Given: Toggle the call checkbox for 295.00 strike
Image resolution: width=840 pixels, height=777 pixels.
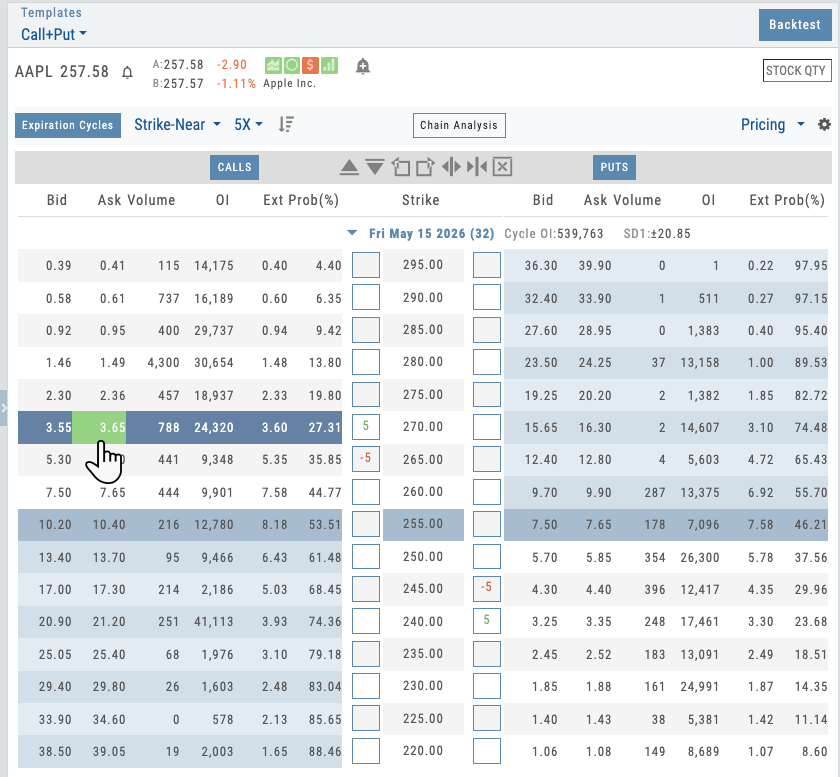Looking at the screenshot, I should [366, 265].
